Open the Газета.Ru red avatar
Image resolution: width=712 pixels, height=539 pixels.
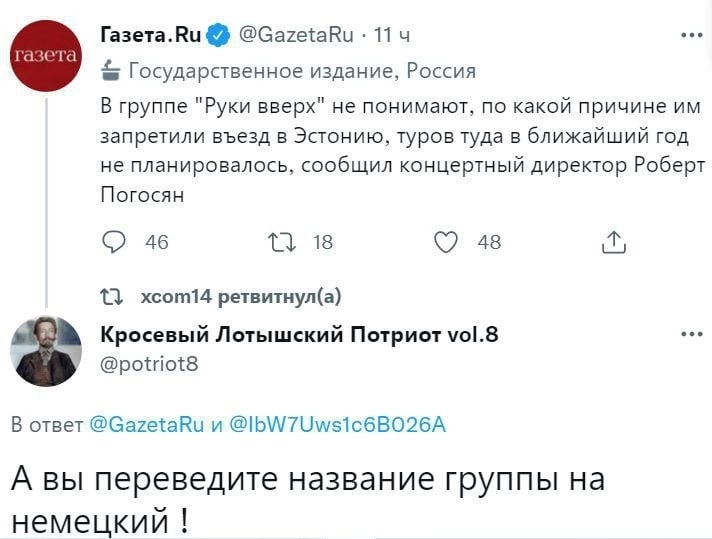[47, 56]
